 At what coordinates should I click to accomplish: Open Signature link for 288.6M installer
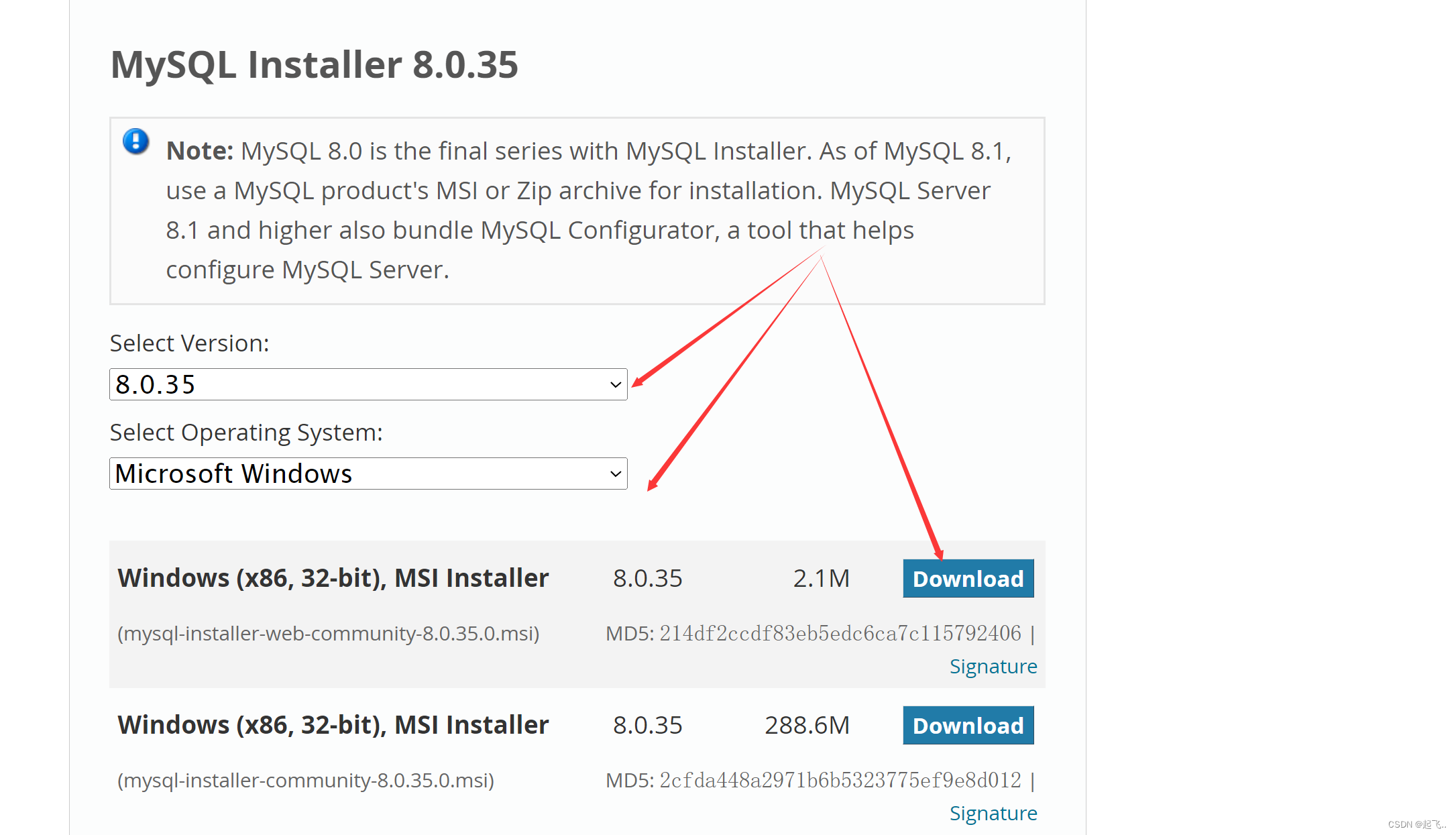993,813
